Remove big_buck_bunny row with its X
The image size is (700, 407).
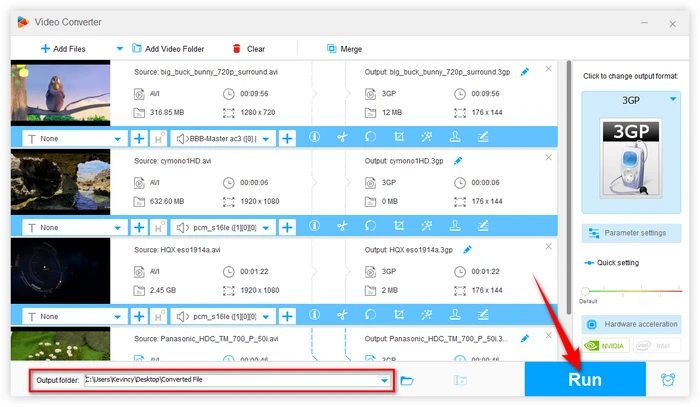click(549, 69)
